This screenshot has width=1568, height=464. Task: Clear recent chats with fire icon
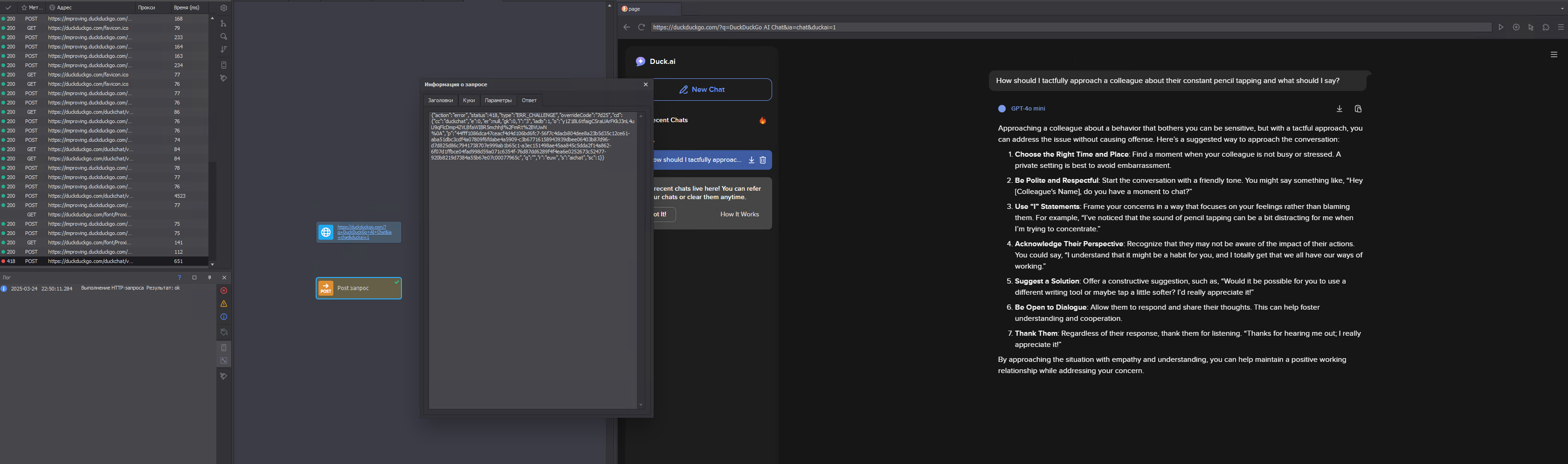coord(763,121)
